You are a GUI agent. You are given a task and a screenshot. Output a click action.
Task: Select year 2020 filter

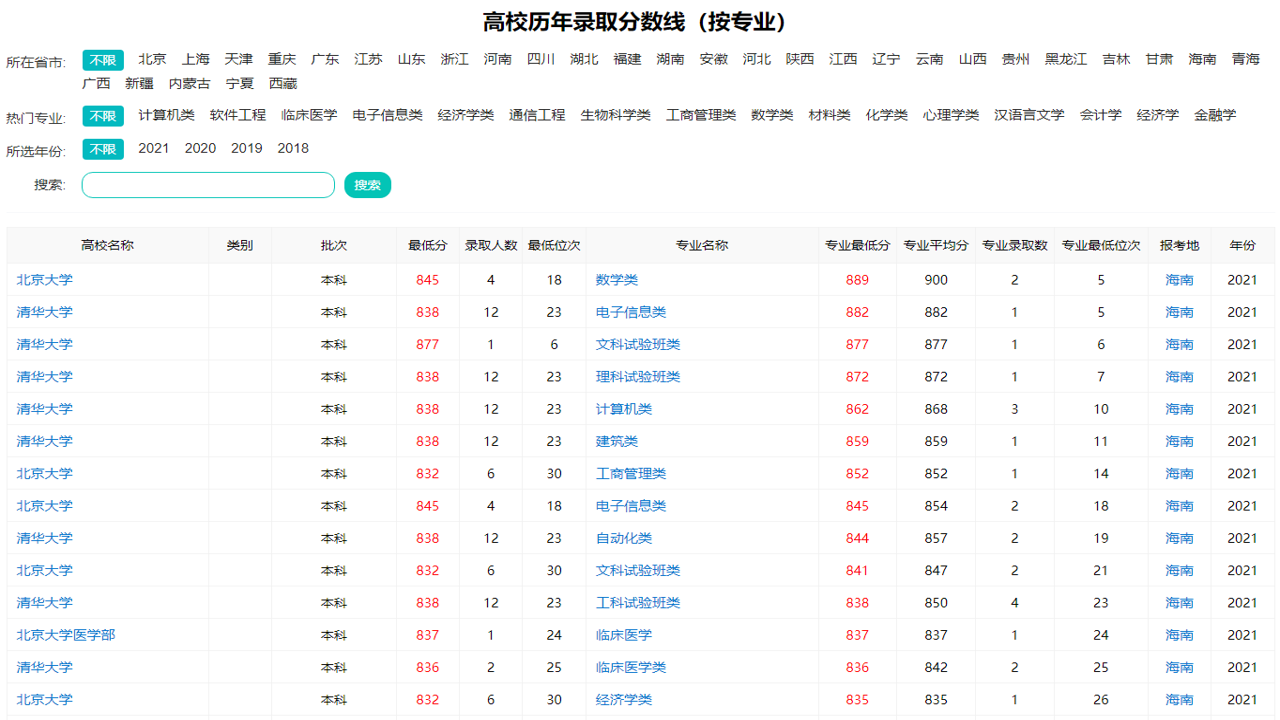click(200, 148)
